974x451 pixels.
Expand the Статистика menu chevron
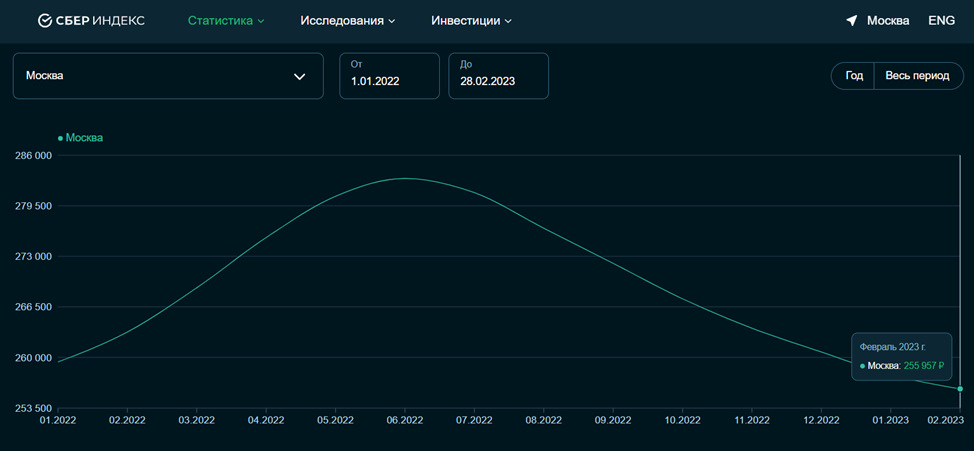(x=261, y=21)
